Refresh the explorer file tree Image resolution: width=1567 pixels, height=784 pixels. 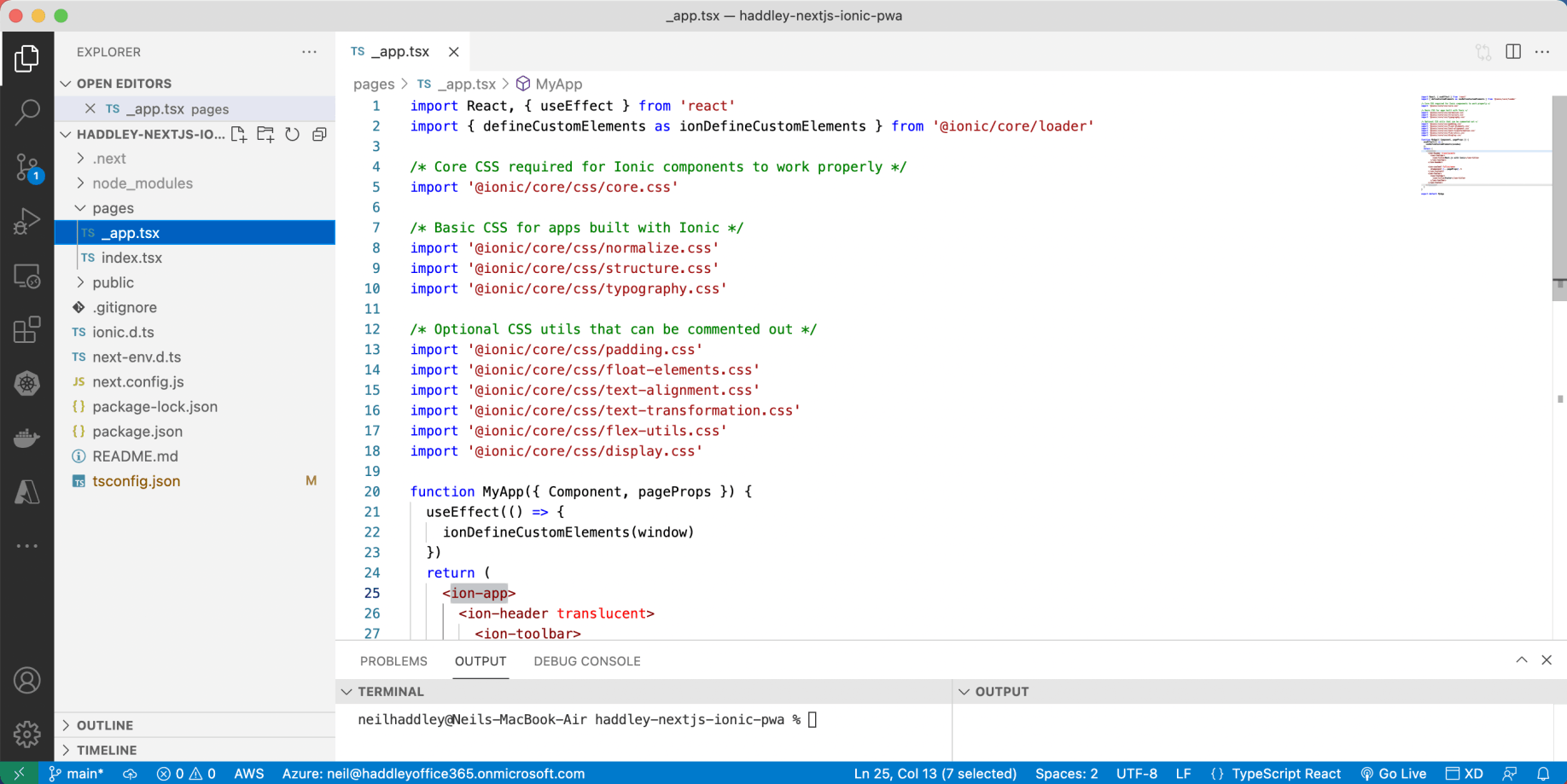click(293, 135)
